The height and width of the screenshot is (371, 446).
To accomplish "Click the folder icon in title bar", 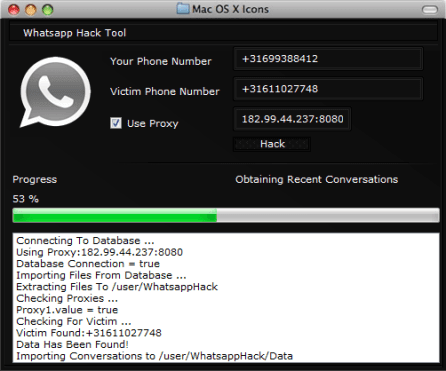I will (183, 9).
